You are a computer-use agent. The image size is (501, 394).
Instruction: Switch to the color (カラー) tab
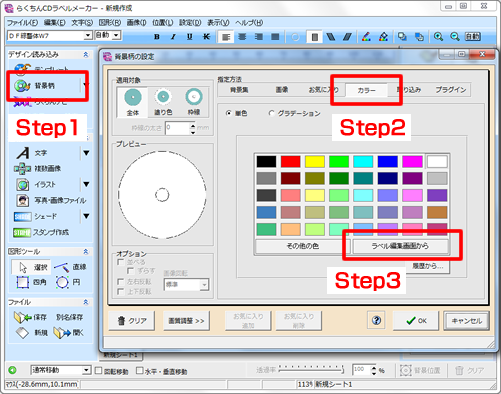click(x=366, y=90)
